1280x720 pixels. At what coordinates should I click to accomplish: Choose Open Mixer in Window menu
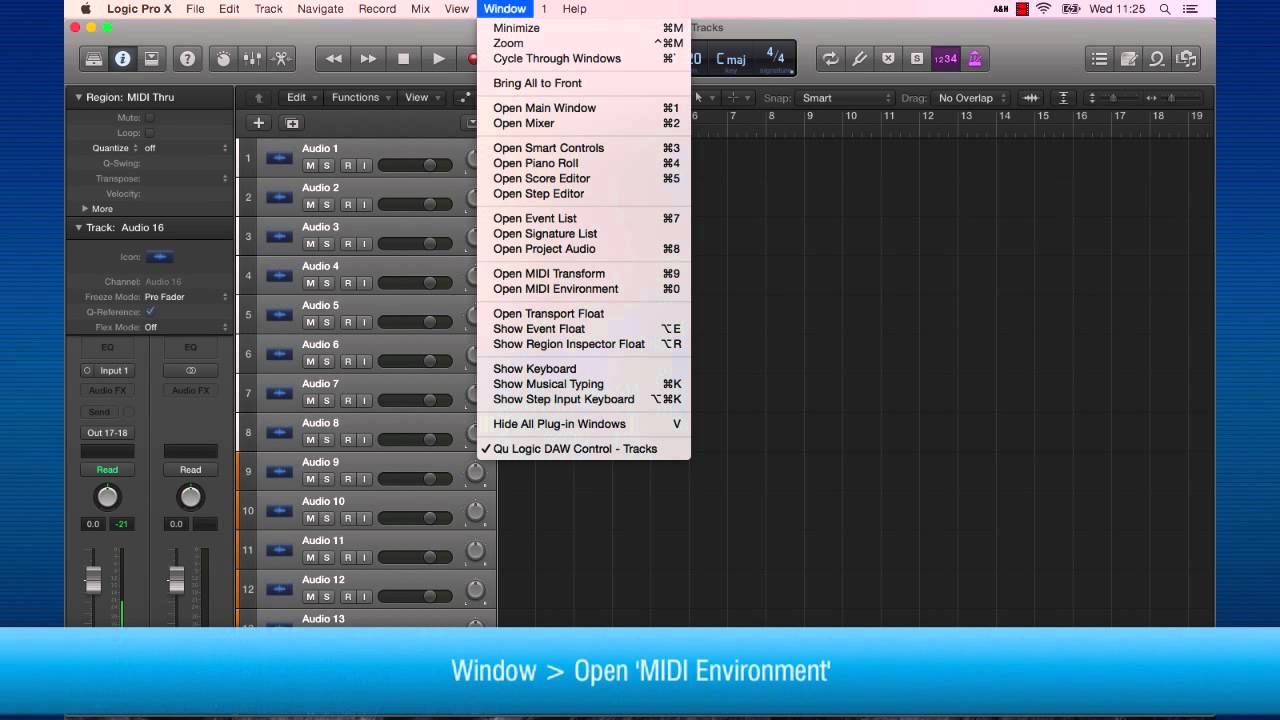[584, 123]
